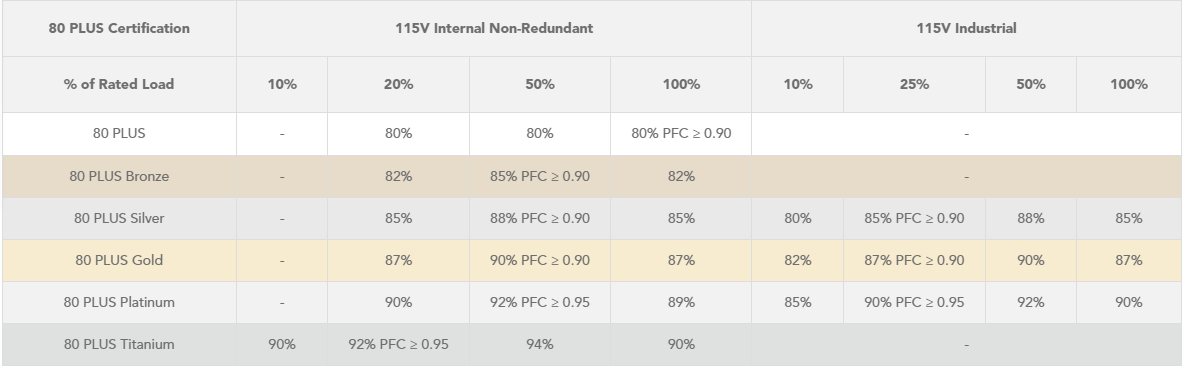
Task: Click the 80 PLUS Silver row label
Action: (x=119, y=218)
